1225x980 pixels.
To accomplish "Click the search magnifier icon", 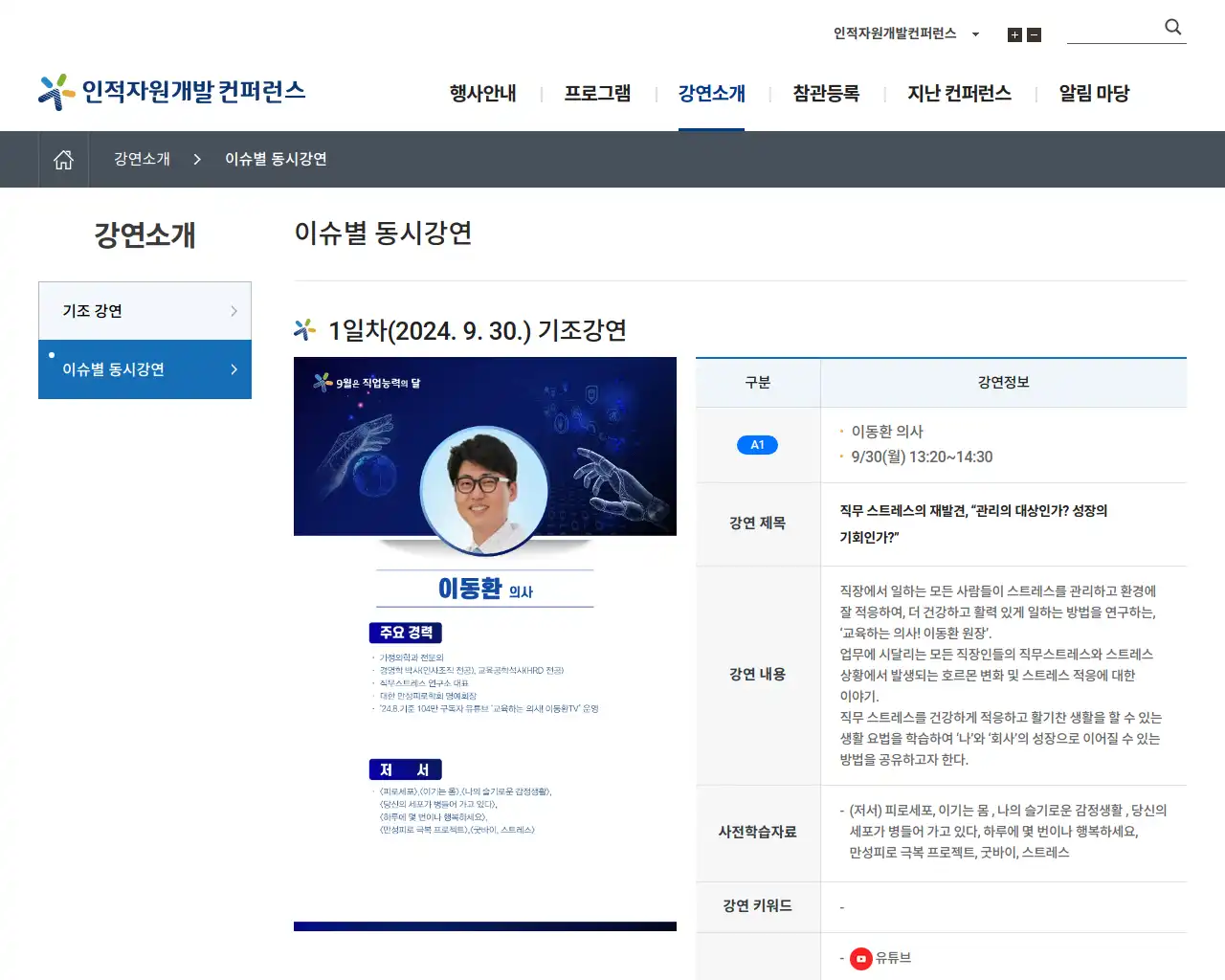I will [1172, 28].
